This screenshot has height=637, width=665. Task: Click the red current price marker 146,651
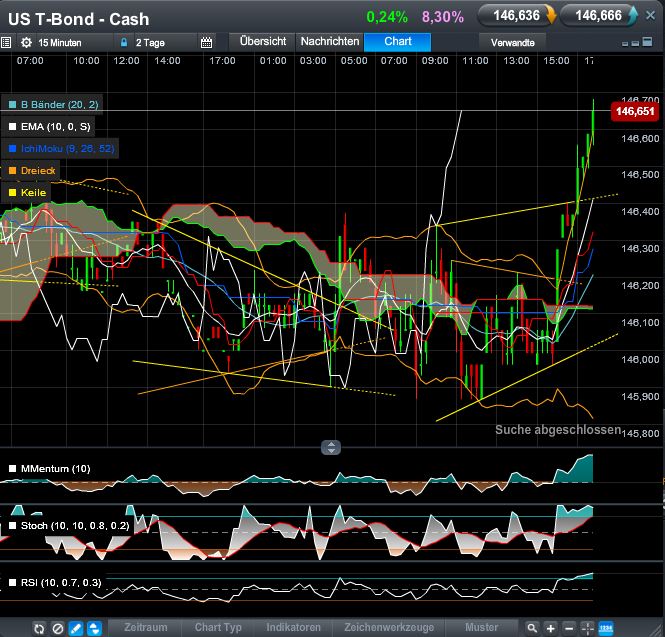[635, 112]
